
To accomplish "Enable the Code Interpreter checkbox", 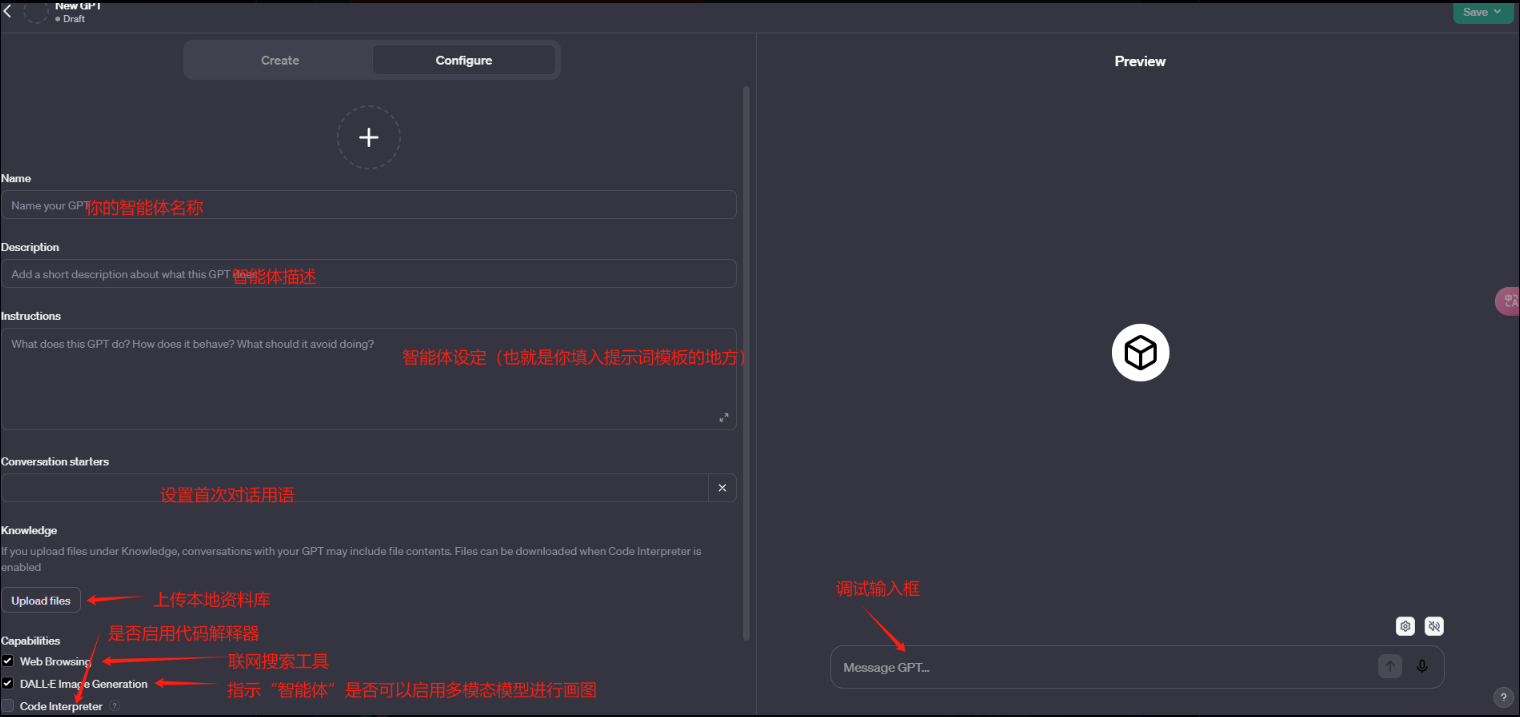I will pyautogui.click(x=8, y=706).
